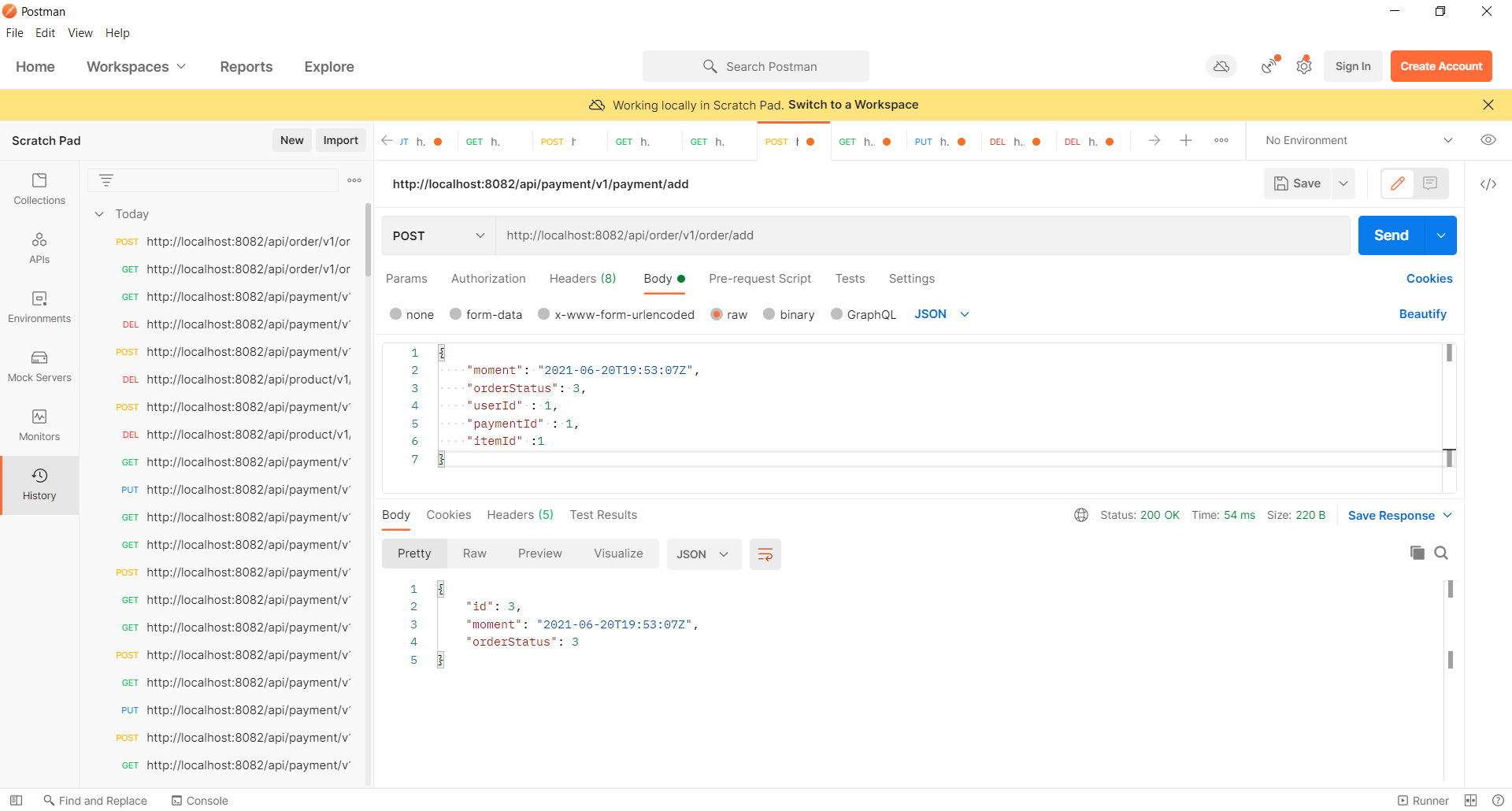Open the Mock Servers sidebar panel

39,367
